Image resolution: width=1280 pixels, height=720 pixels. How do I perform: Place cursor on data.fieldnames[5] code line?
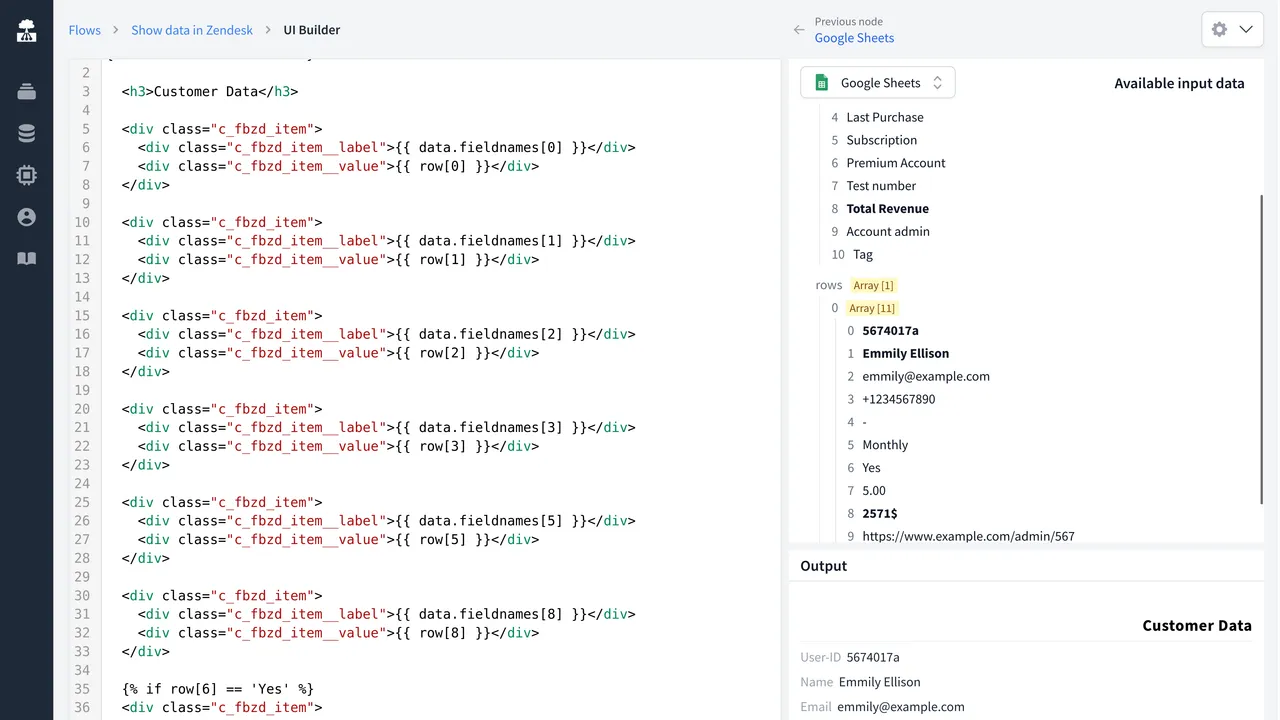tap(386, 521)
